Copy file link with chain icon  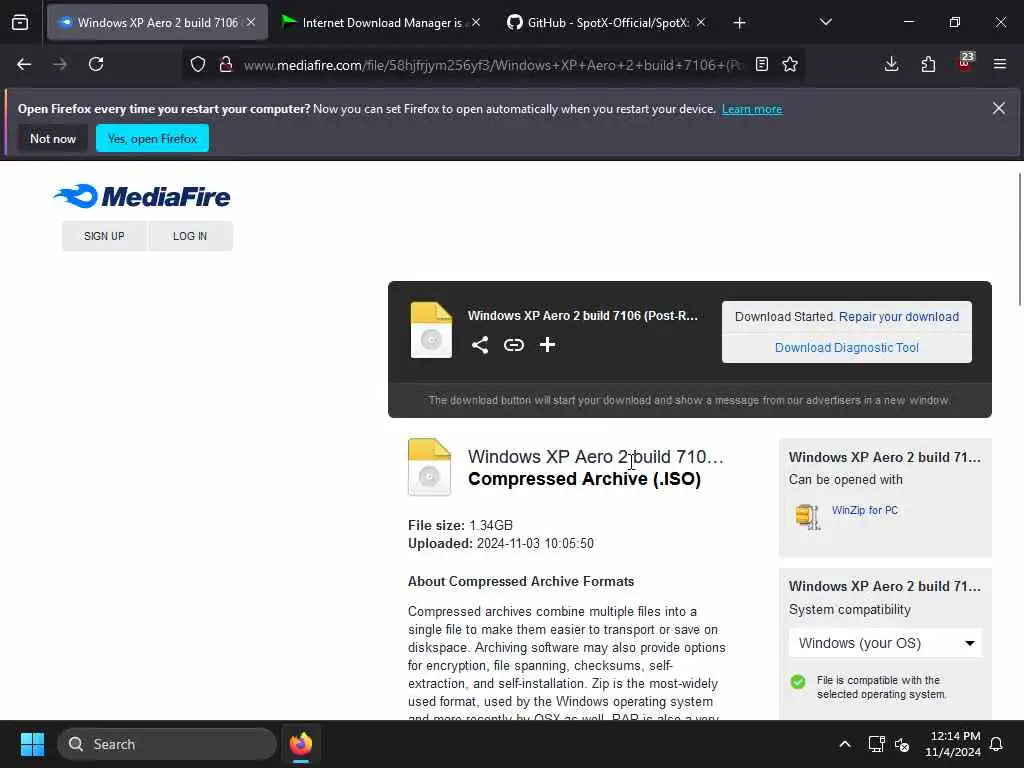tap(514, 345)
